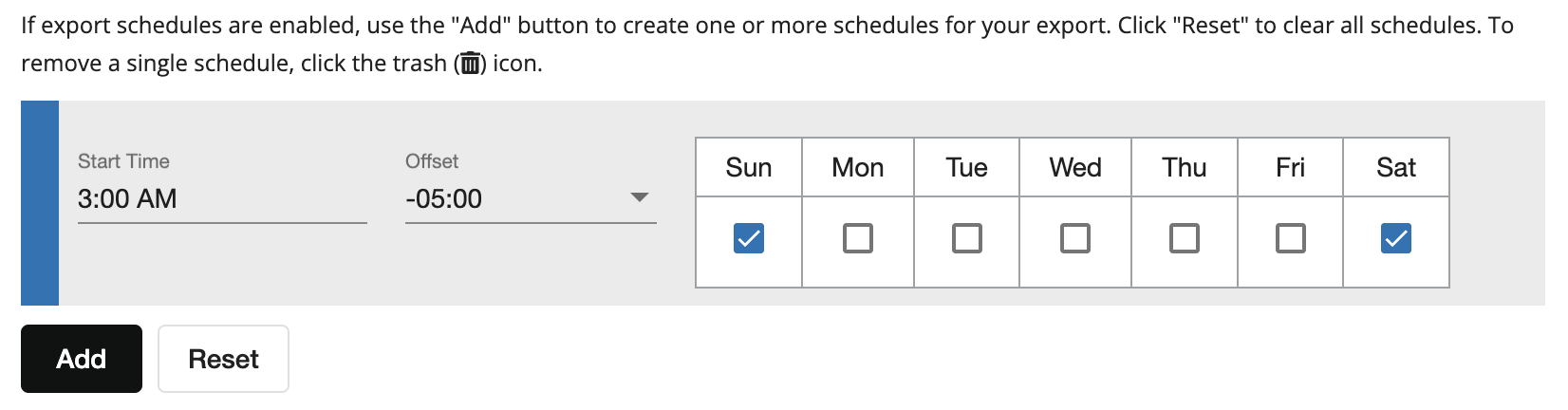The width and height of the screenshot is (1568, 410).
Task: Check the Wednesday schedule box
Action: (1074, 238)
